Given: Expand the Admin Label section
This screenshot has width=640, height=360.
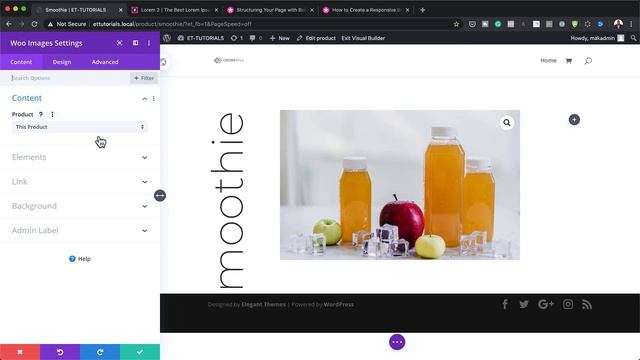Looking at the screenshot, I should [80, 231].
